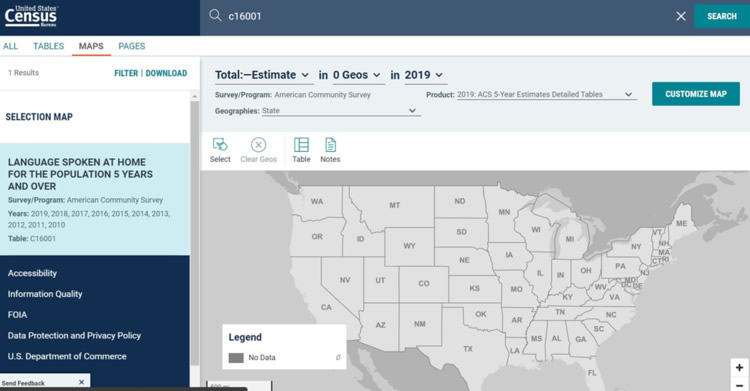Click the SEARCH button
Viewport: 750px width, 391px height.
pyautogui.click(x=722, y=16)
